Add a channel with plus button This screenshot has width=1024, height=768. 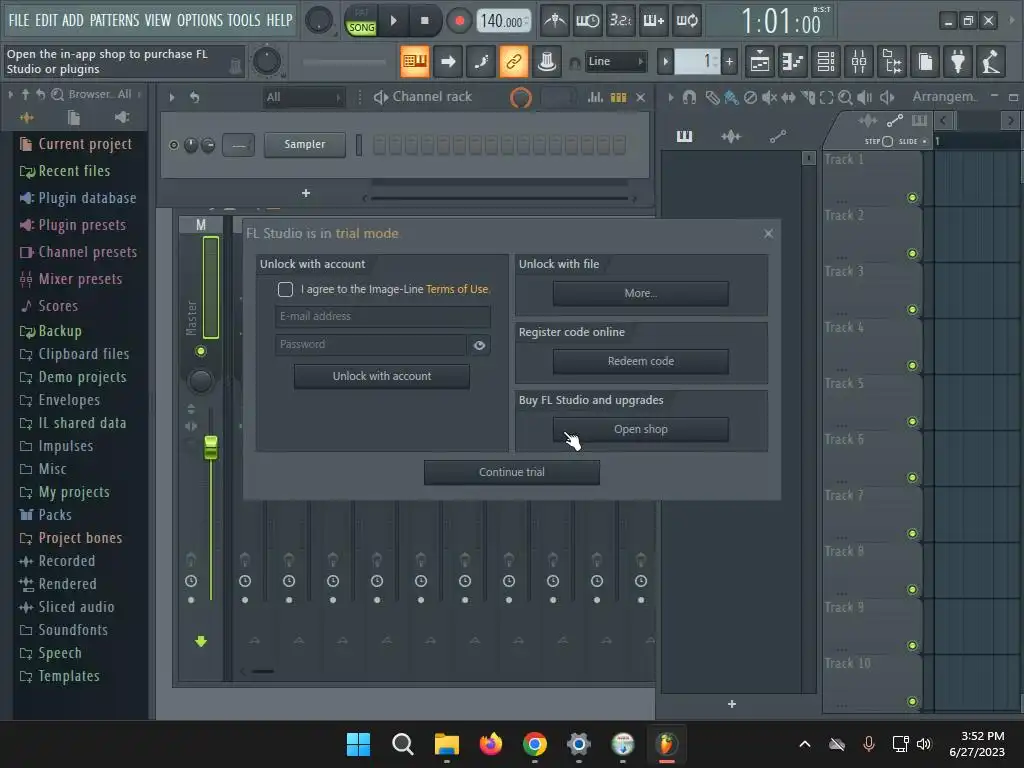pyautogui.click(x=306, y=193)
